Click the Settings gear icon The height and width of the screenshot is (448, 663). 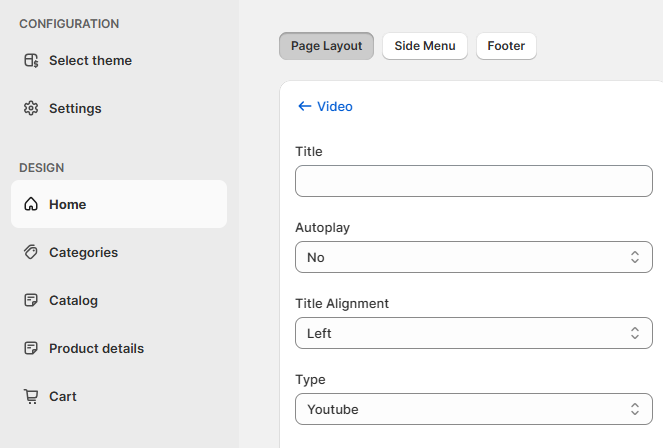[x=31, y=108]
